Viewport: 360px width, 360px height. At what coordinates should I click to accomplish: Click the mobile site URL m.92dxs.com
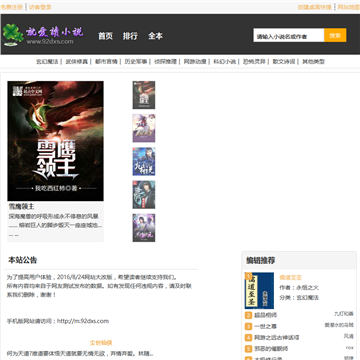pos(83,321)
